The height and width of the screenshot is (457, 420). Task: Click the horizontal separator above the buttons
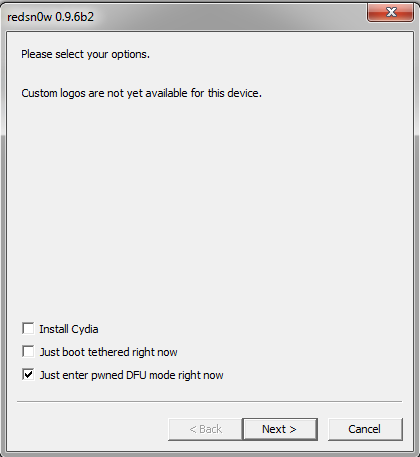tap(209, 401)
